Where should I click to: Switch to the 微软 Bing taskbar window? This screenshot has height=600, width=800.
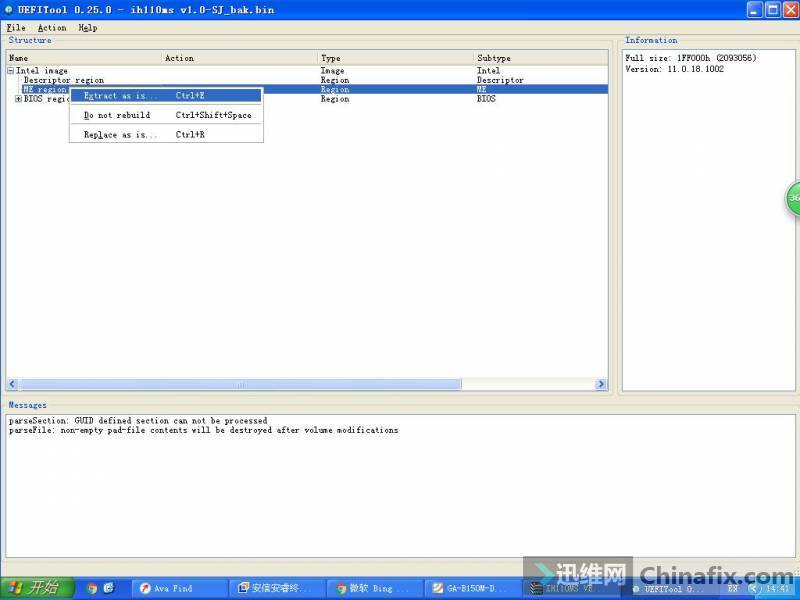tap(377, 588)
